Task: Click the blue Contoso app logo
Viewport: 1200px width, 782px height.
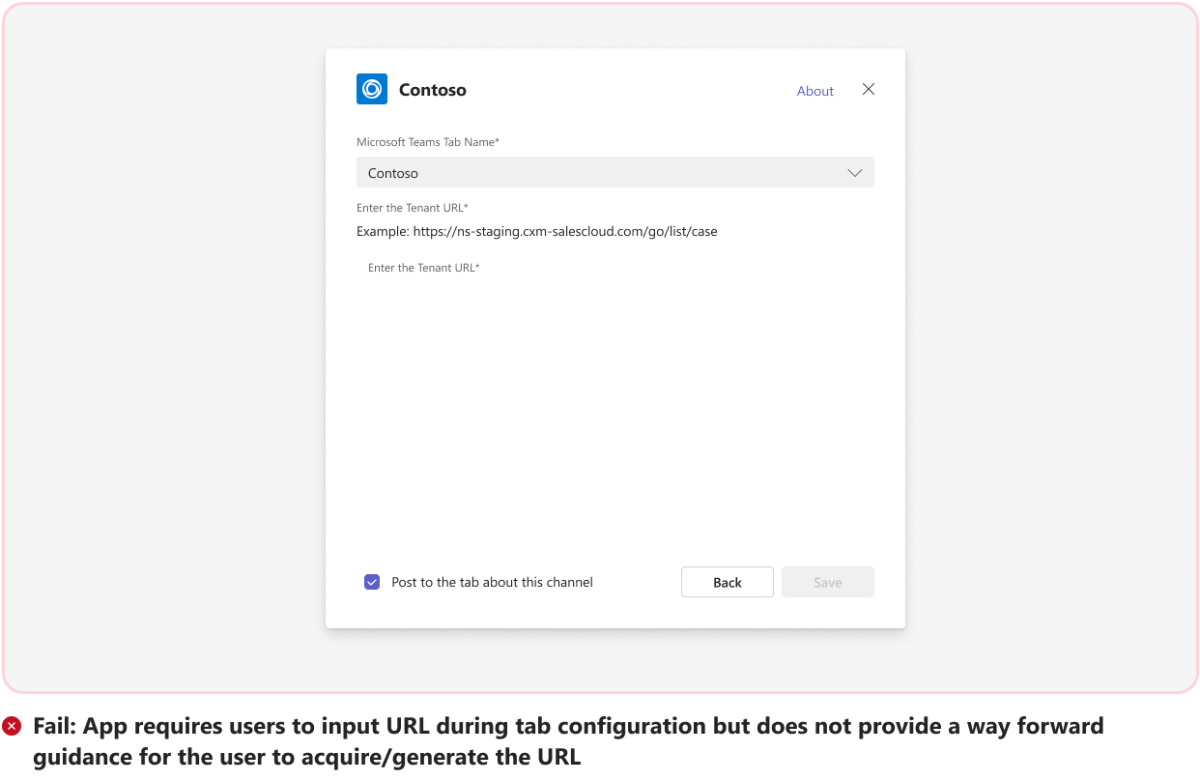Action: (x=372, y=89)
